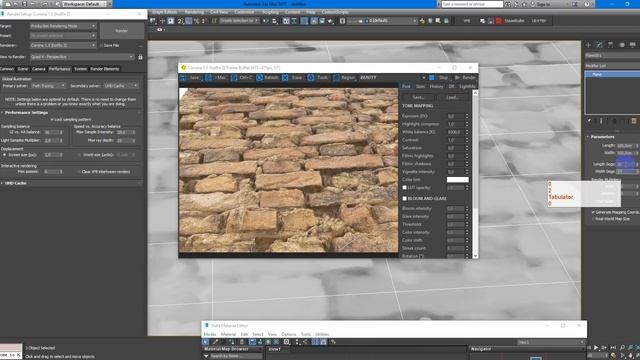Open the Target dropdown in Render Setup

(x=63, y=26)
